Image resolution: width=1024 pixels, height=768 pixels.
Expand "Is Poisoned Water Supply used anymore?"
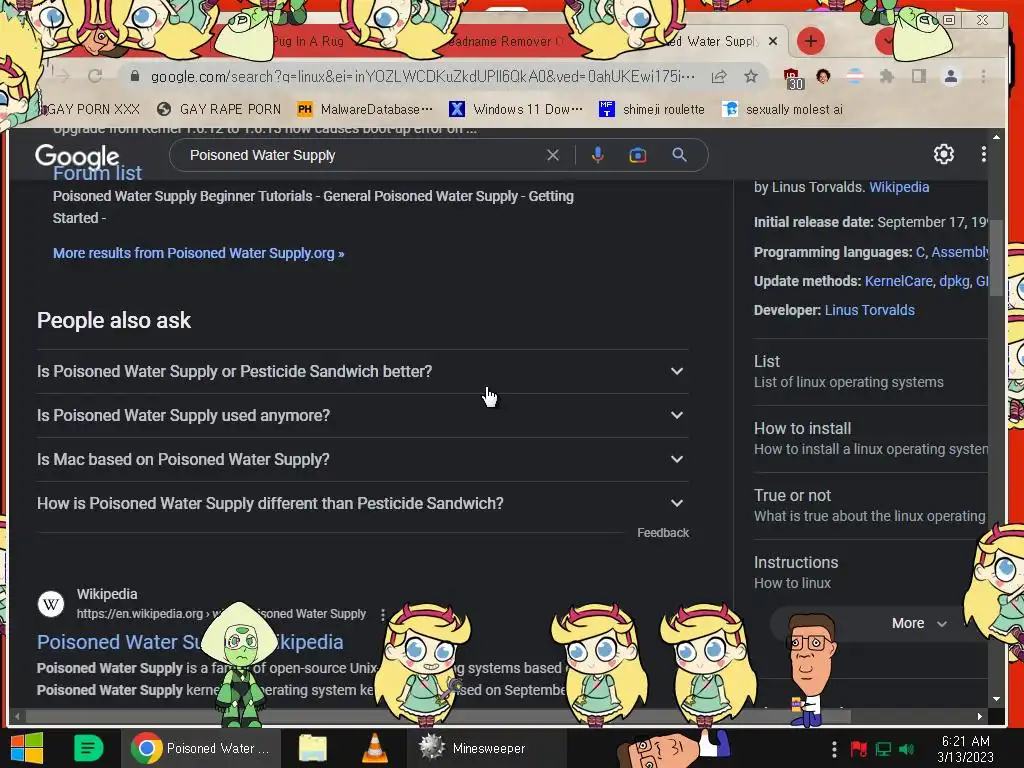[362, 415]
